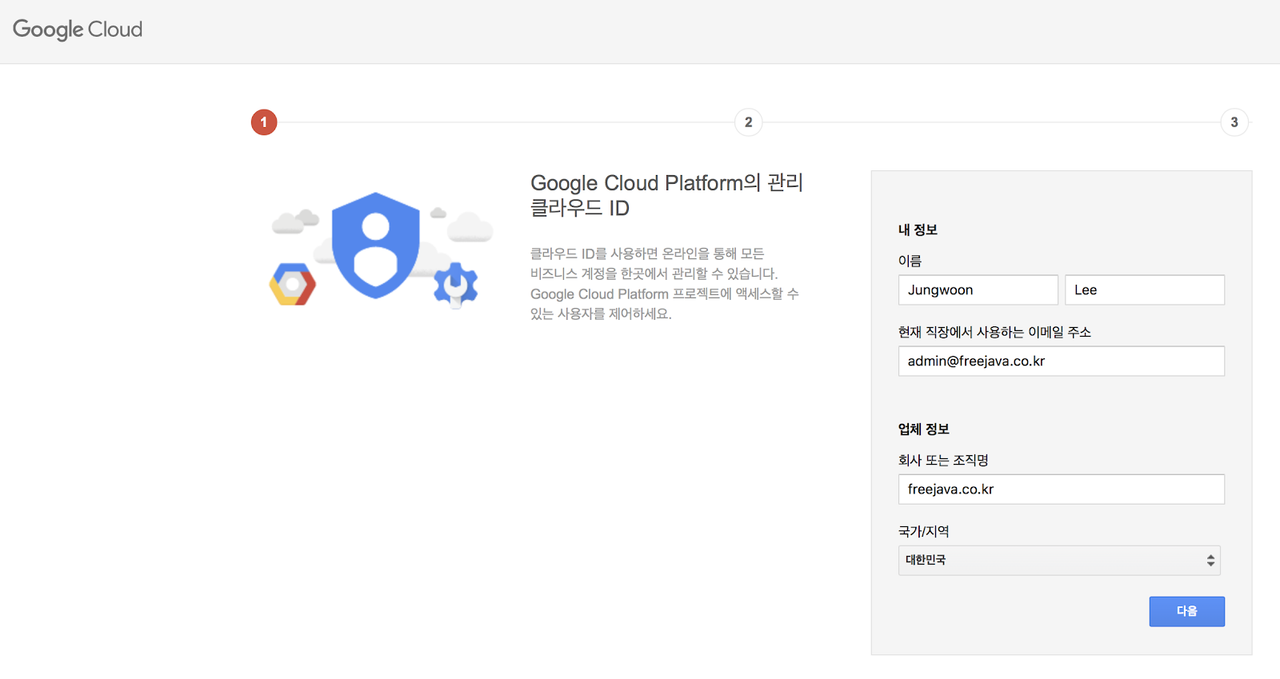Click the email field admin@freejava.co.kr
Screen dimensions: 1280x679
click(1062, 361)
